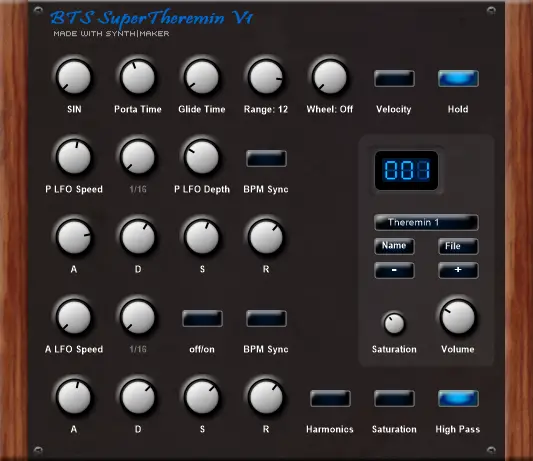Image resolution: width=533 pixels, height=461 pixels.
Task: Go to next preset with plus button
Action: click(x=458, y=270)
